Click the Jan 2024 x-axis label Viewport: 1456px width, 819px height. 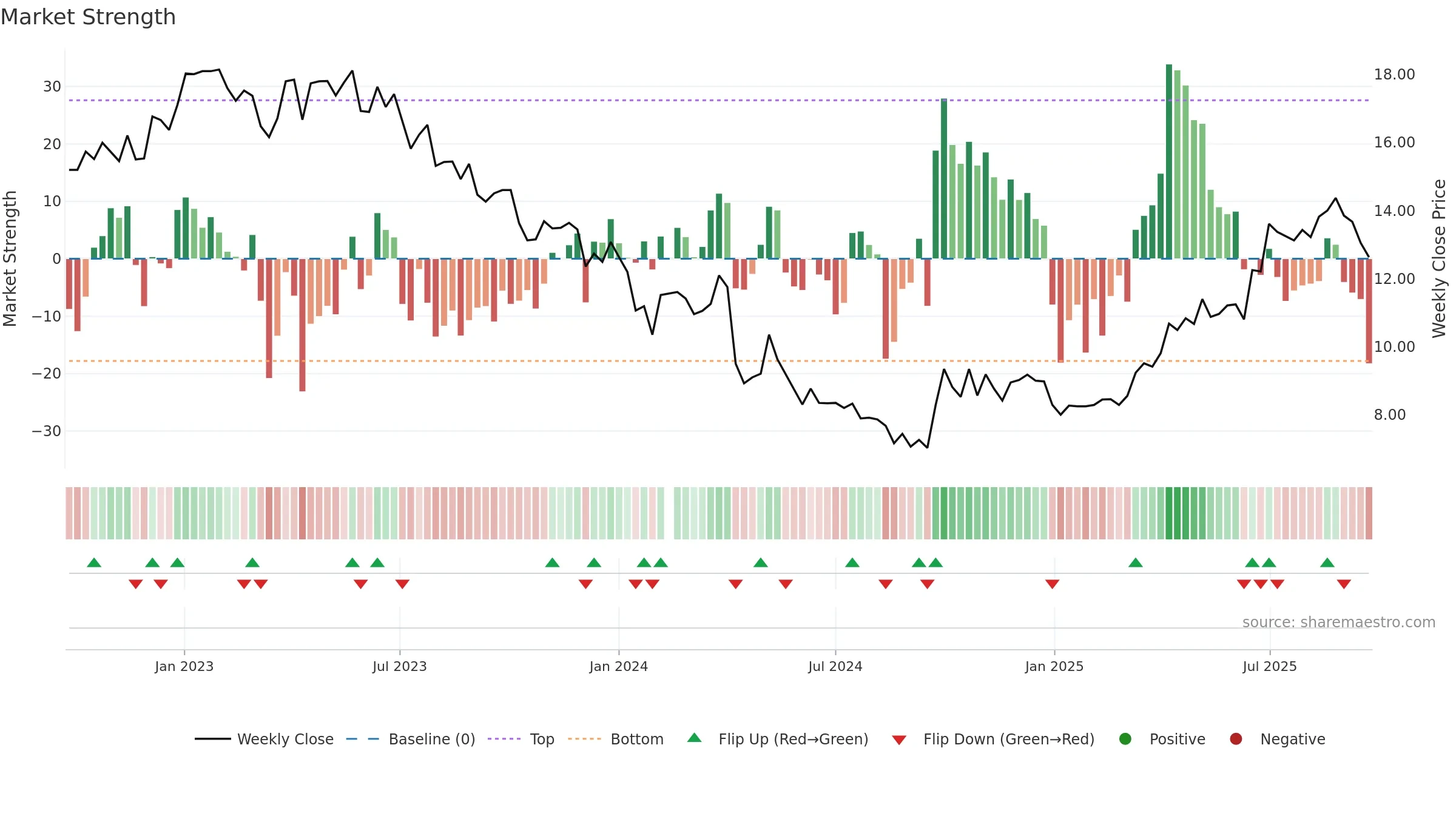[x=619, y=666]
